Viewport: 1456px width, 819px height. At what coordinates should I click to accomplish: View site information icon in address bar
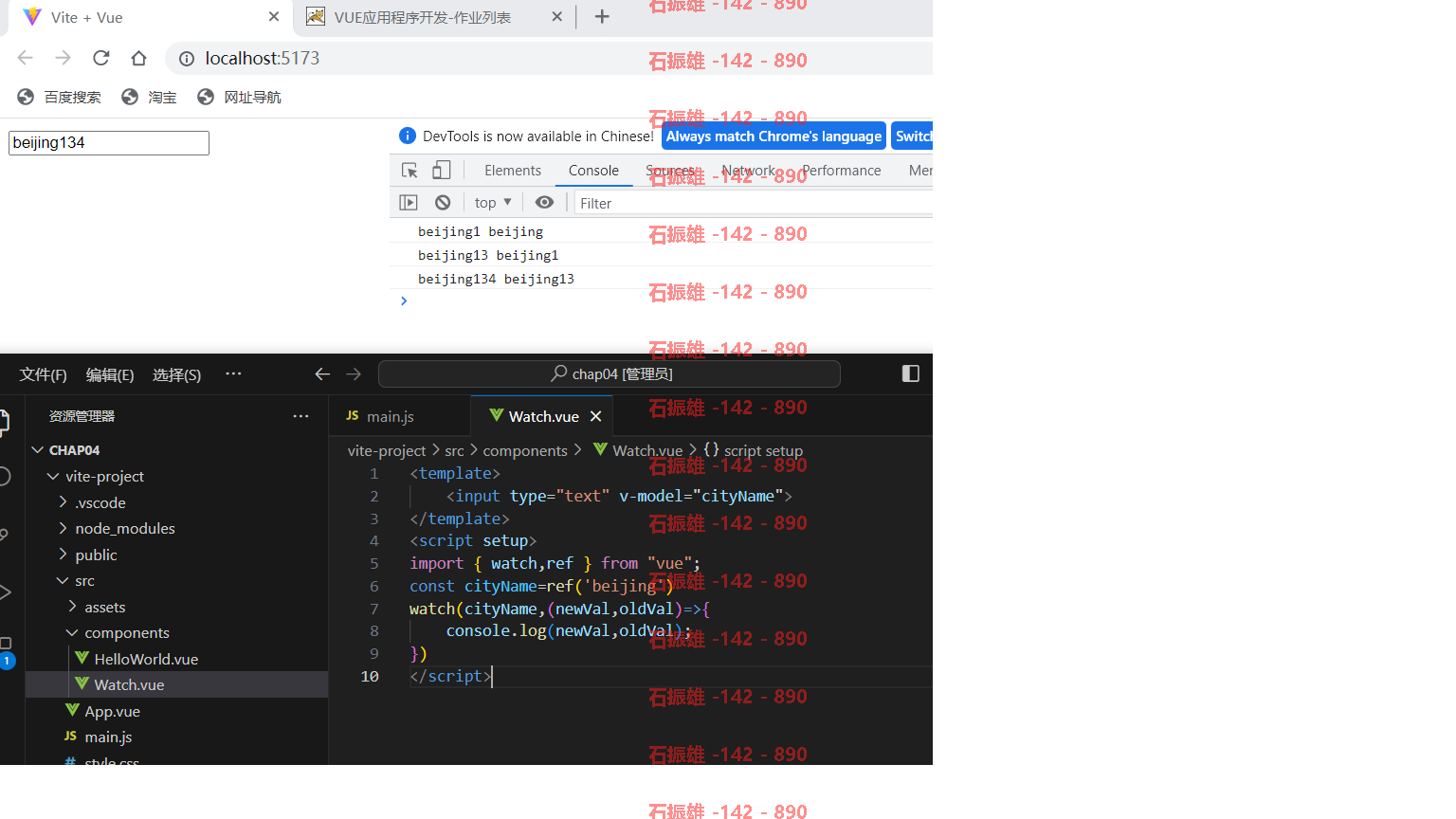(x=187, y=59)
